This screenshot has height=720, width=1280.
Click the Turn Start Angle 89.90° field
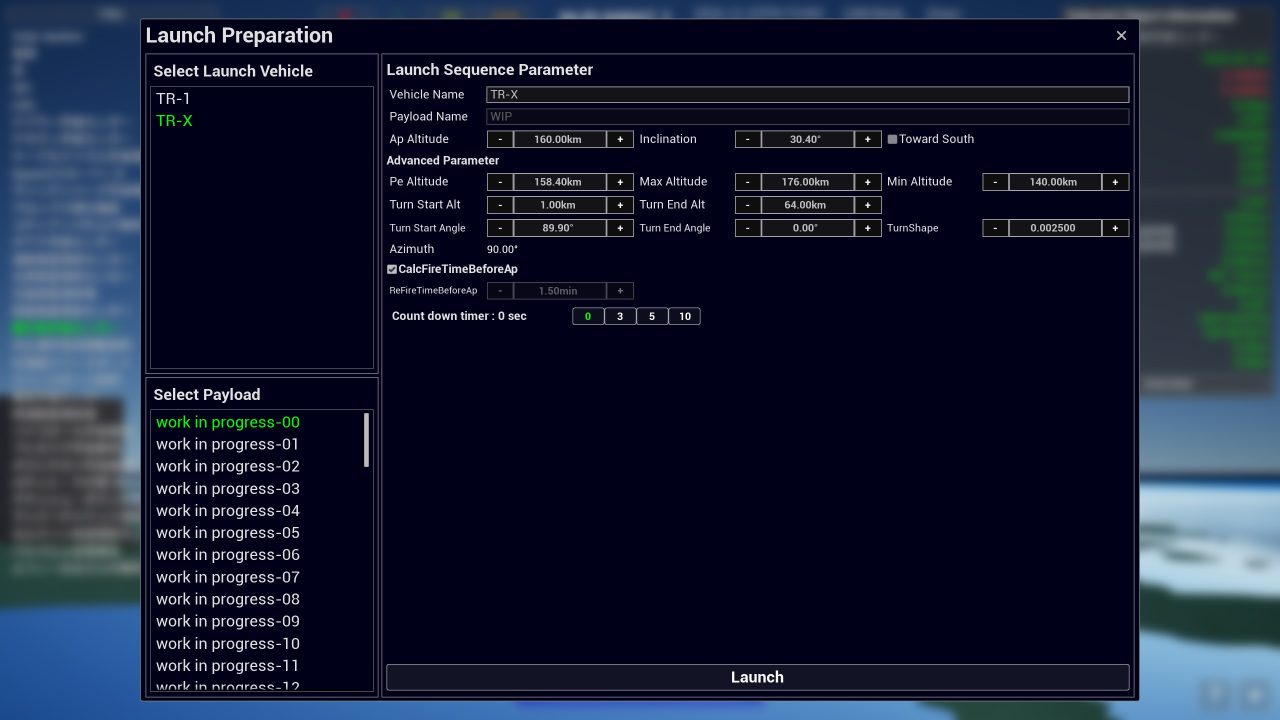click(x=560, y=228)
